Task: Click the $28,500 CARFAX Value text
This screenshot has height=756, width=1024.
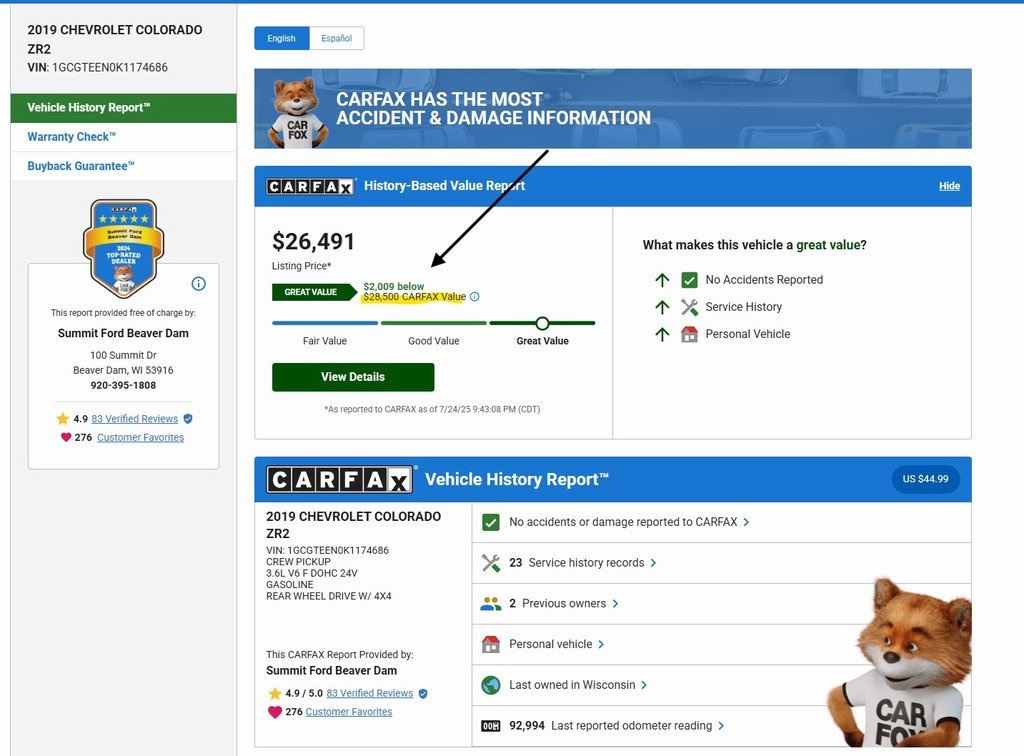Action: click(x=415, y=297)
